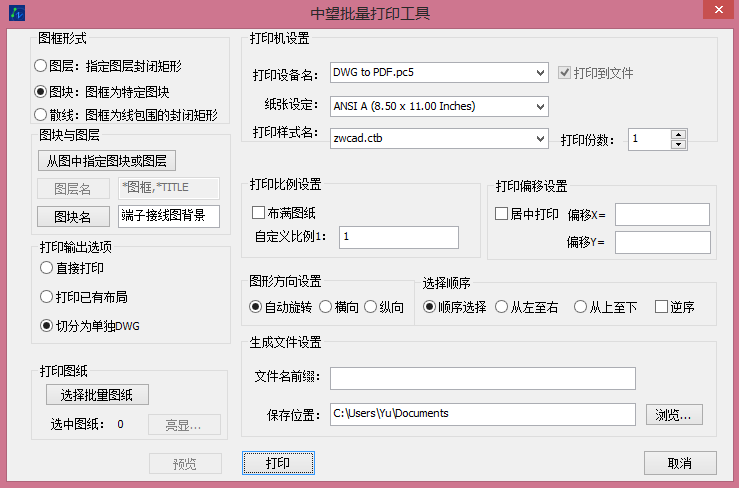This screenshot has height=488, width=739.
Task: Choose 直接打印 output option
Action: tap(46, 268)
